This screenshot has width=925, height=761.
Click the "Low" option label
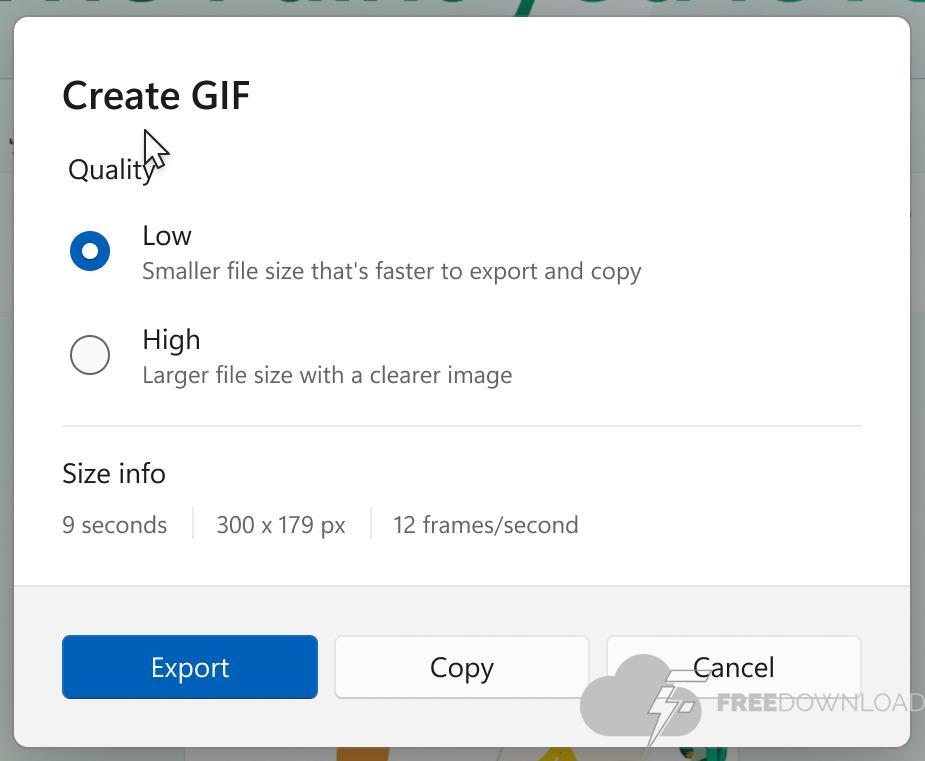pyautogui.click(x=167, y=236)
